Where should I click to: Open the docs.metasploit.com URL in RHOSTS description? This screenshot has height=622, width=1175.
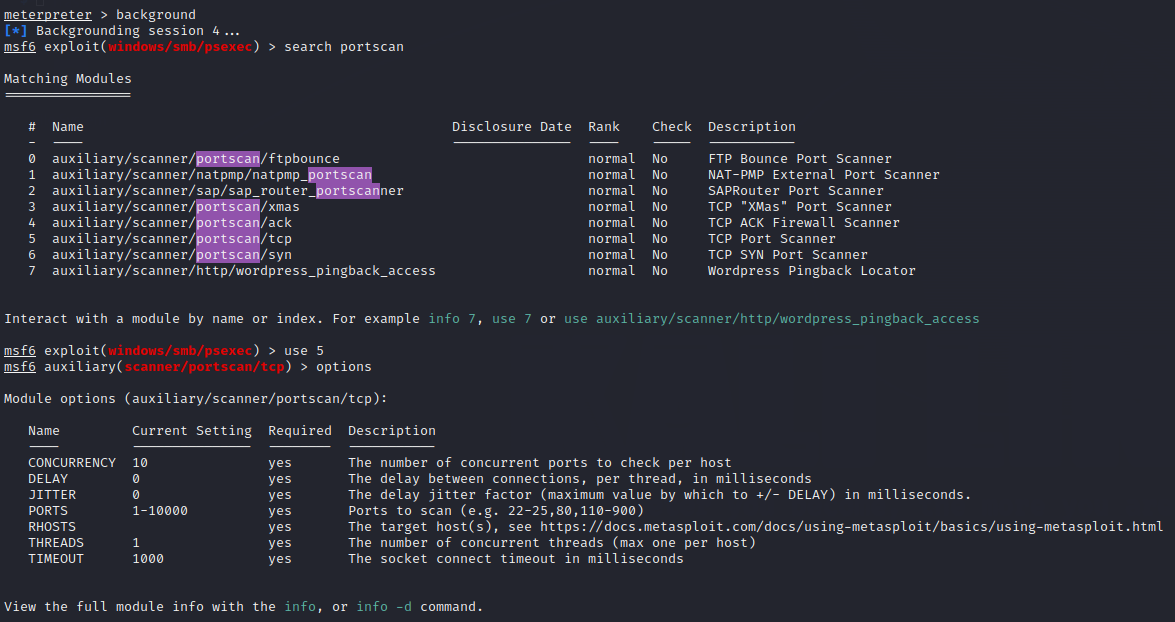(x=851, y=527)
